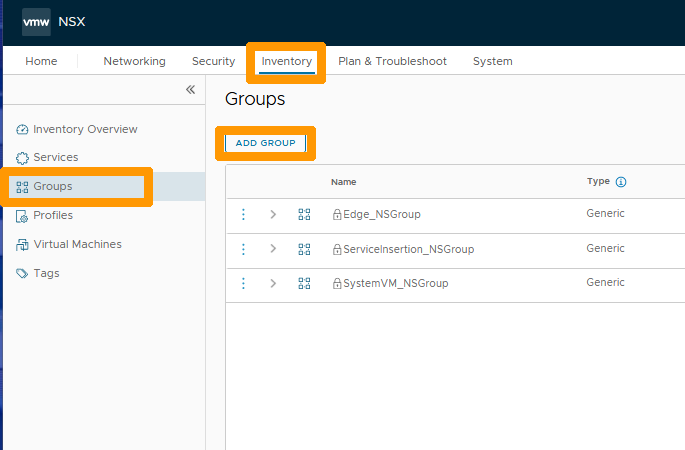Sort by the Type column header

(x=598, y=181)
